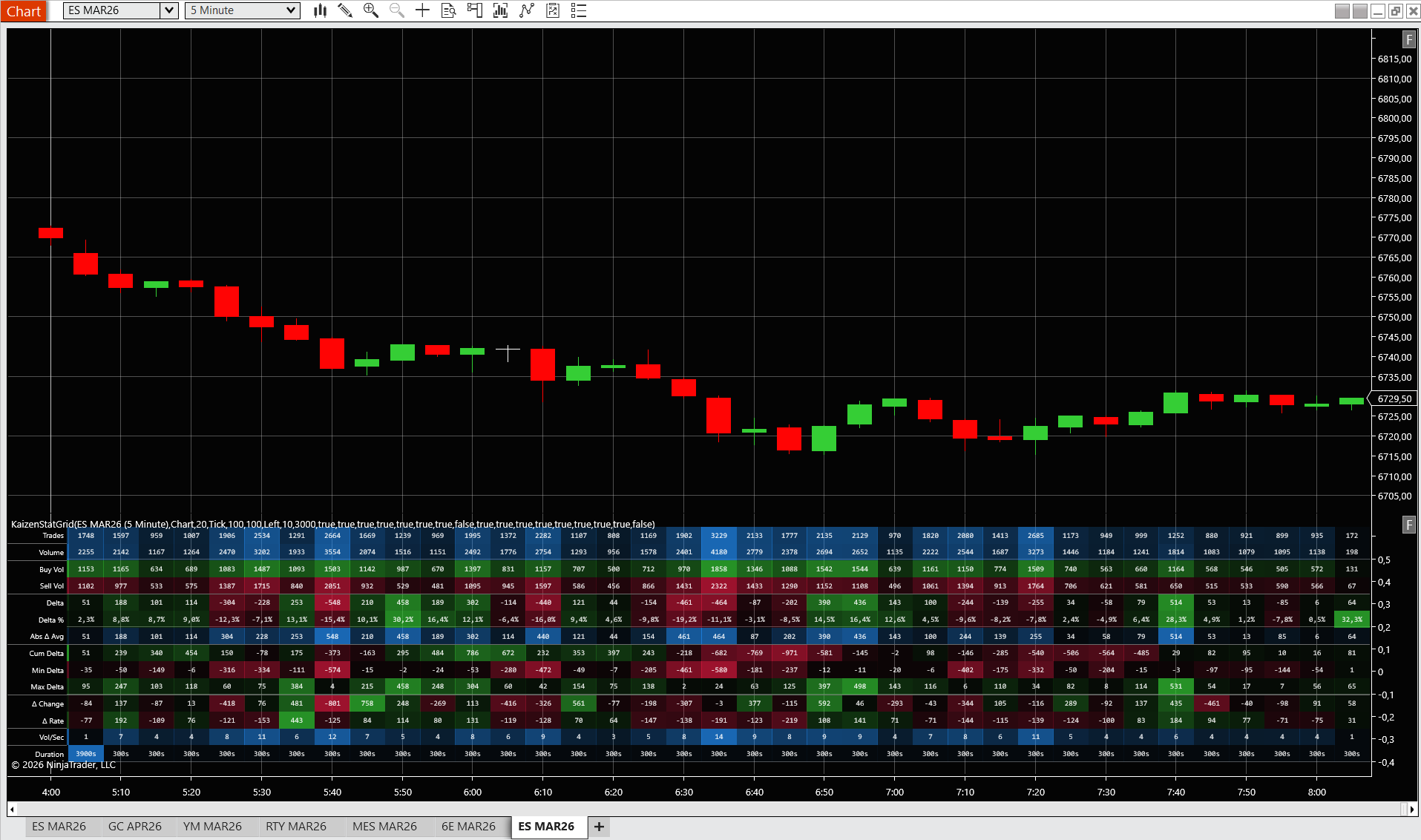This screenshot has height=840, width=1421.
Task: Open the drawing tools pencil icon
Action: point(344,10)
